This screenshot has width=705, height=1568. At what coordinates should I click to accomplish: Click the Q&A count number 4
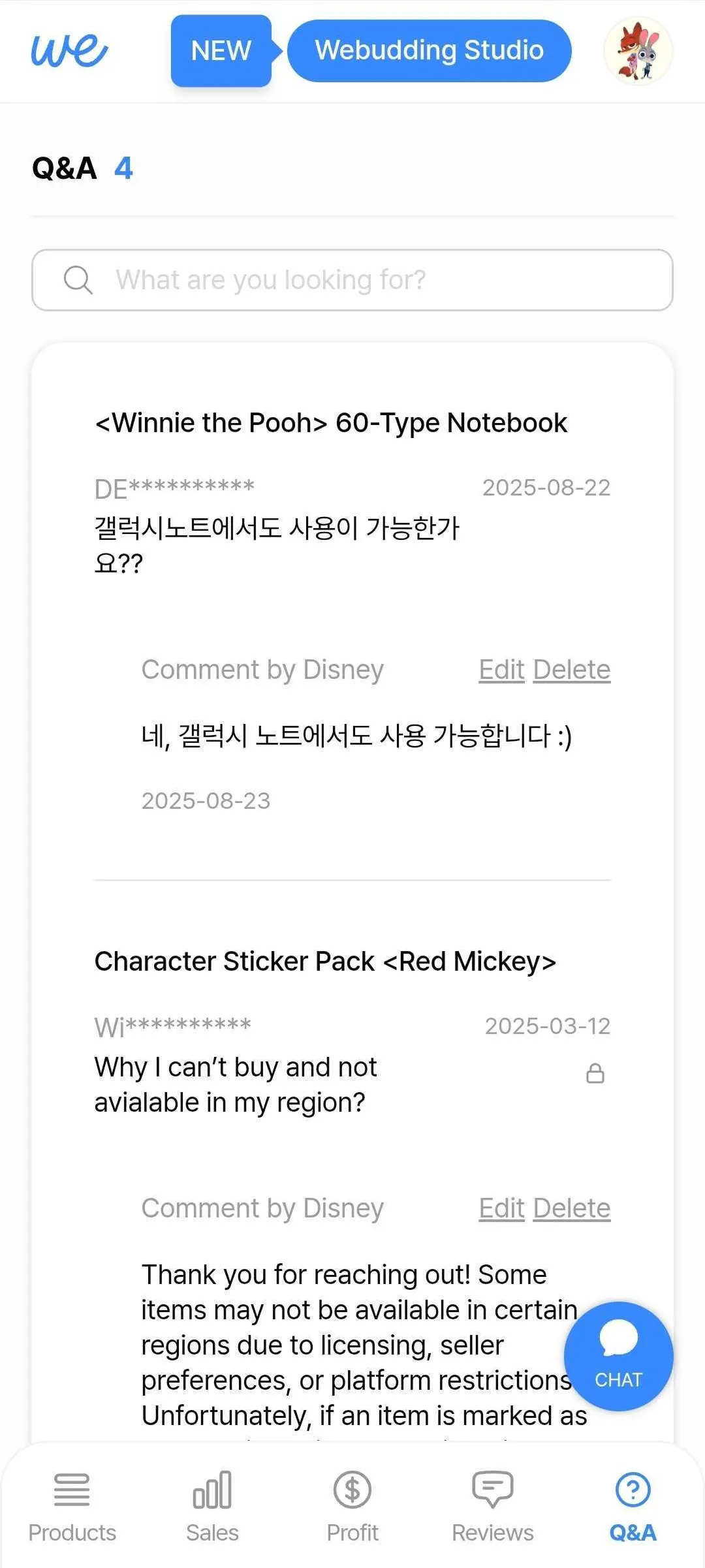pyautogui.click(x=123, y=168)
